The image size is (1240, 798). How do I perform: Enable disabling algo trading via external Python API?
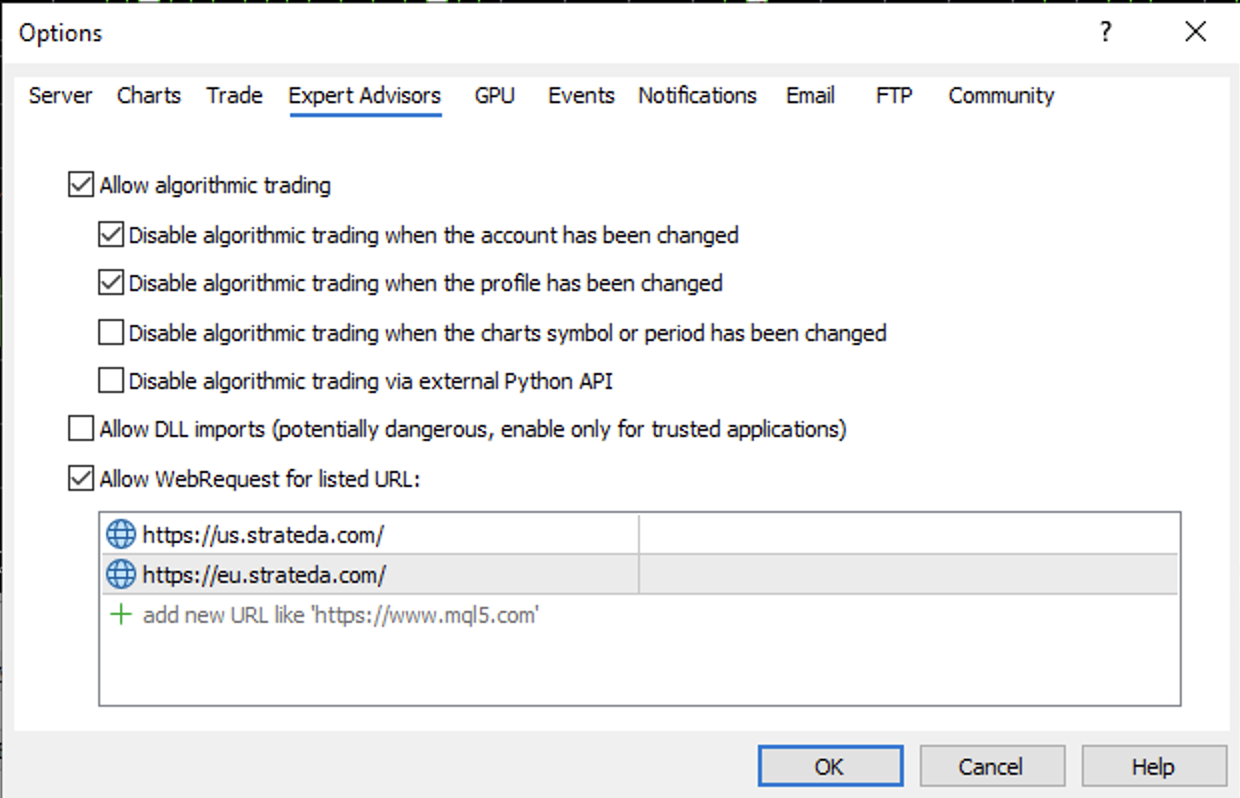coord(110,380)
